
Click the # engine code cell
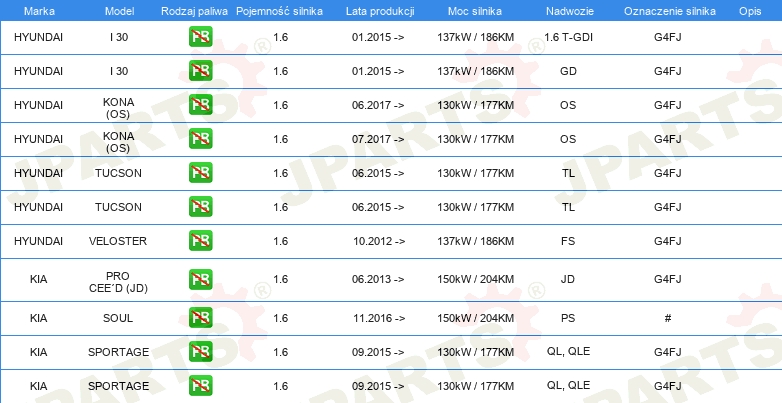coord(668,318)
